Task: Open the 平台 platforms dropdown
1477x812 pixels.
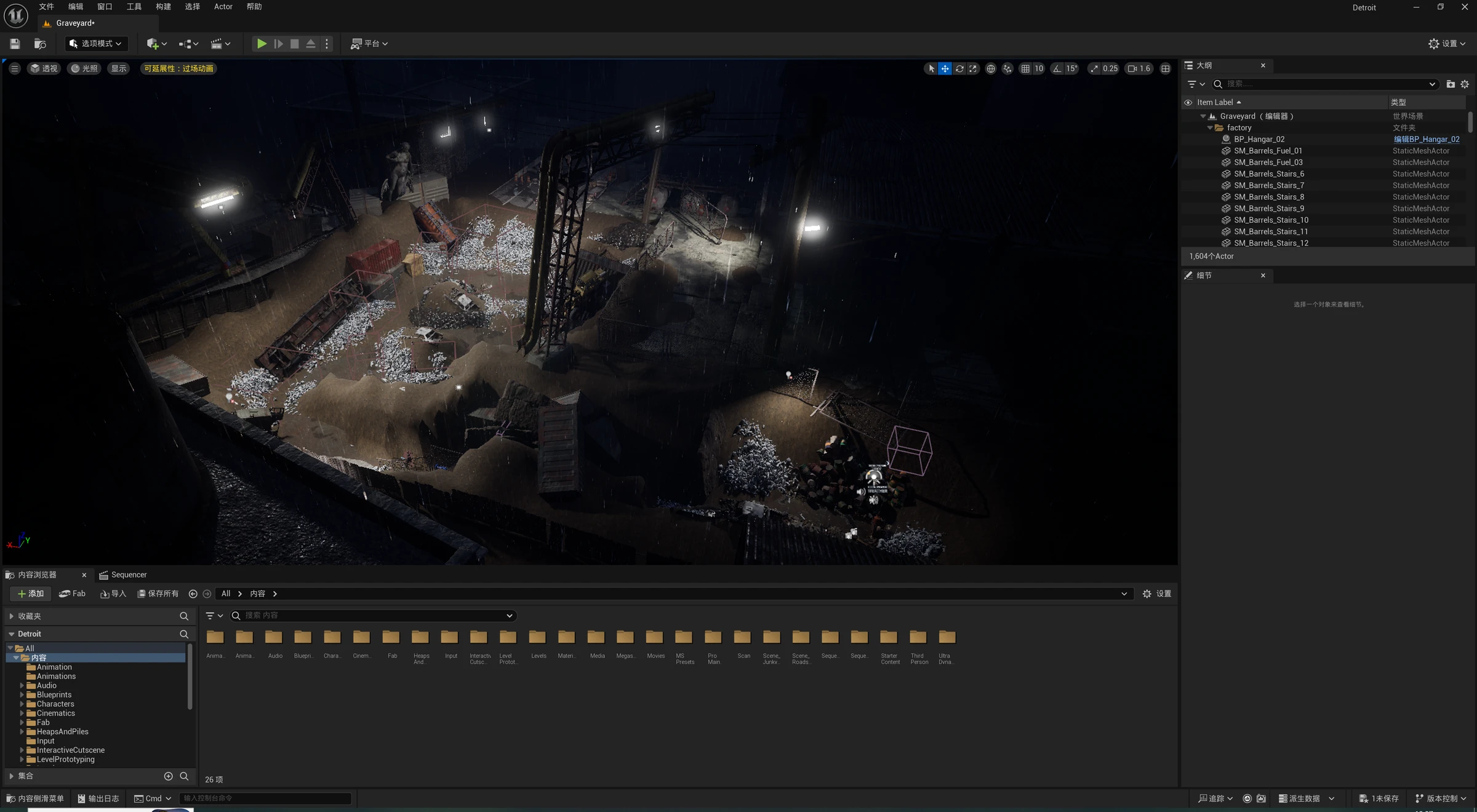Action: (369, 44)
